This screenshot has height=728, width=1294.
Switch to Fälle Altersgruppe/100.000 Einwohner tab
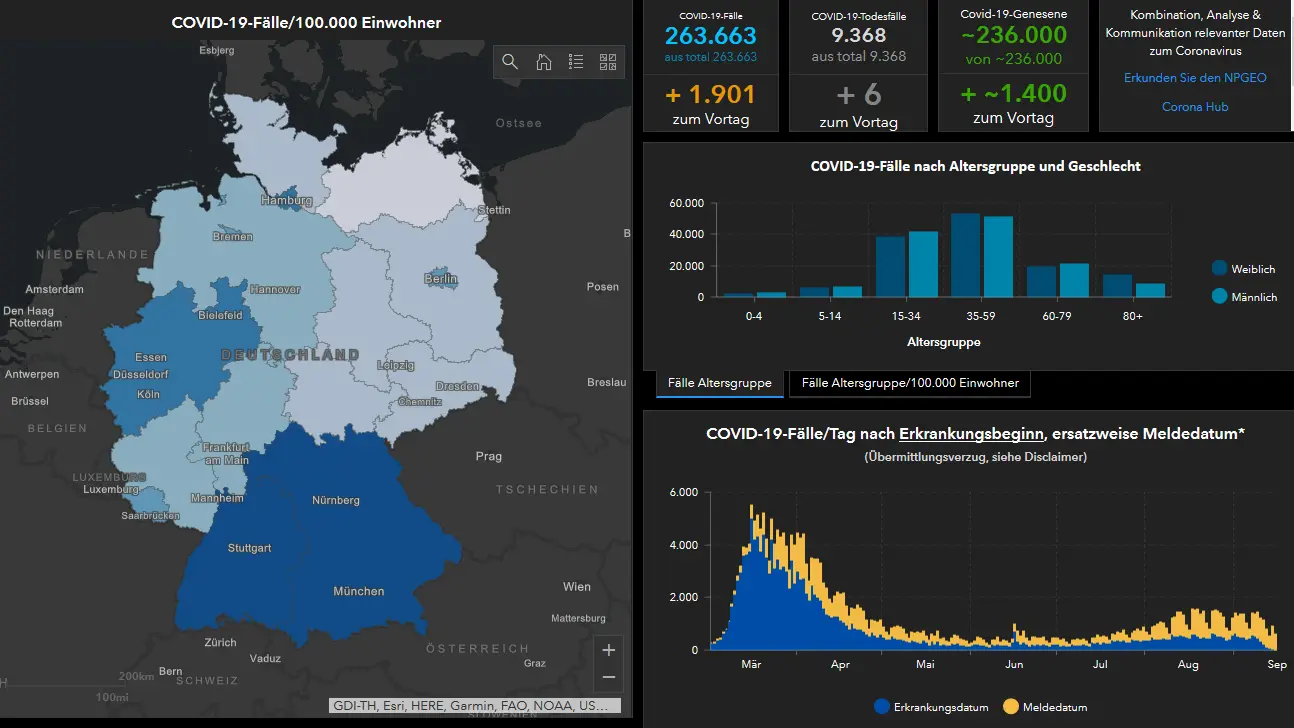click(x=910, y=383)
